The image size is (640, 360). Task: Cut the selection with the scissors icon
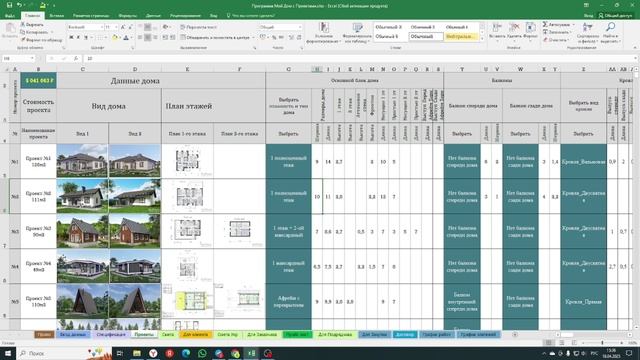click(23, 25)
